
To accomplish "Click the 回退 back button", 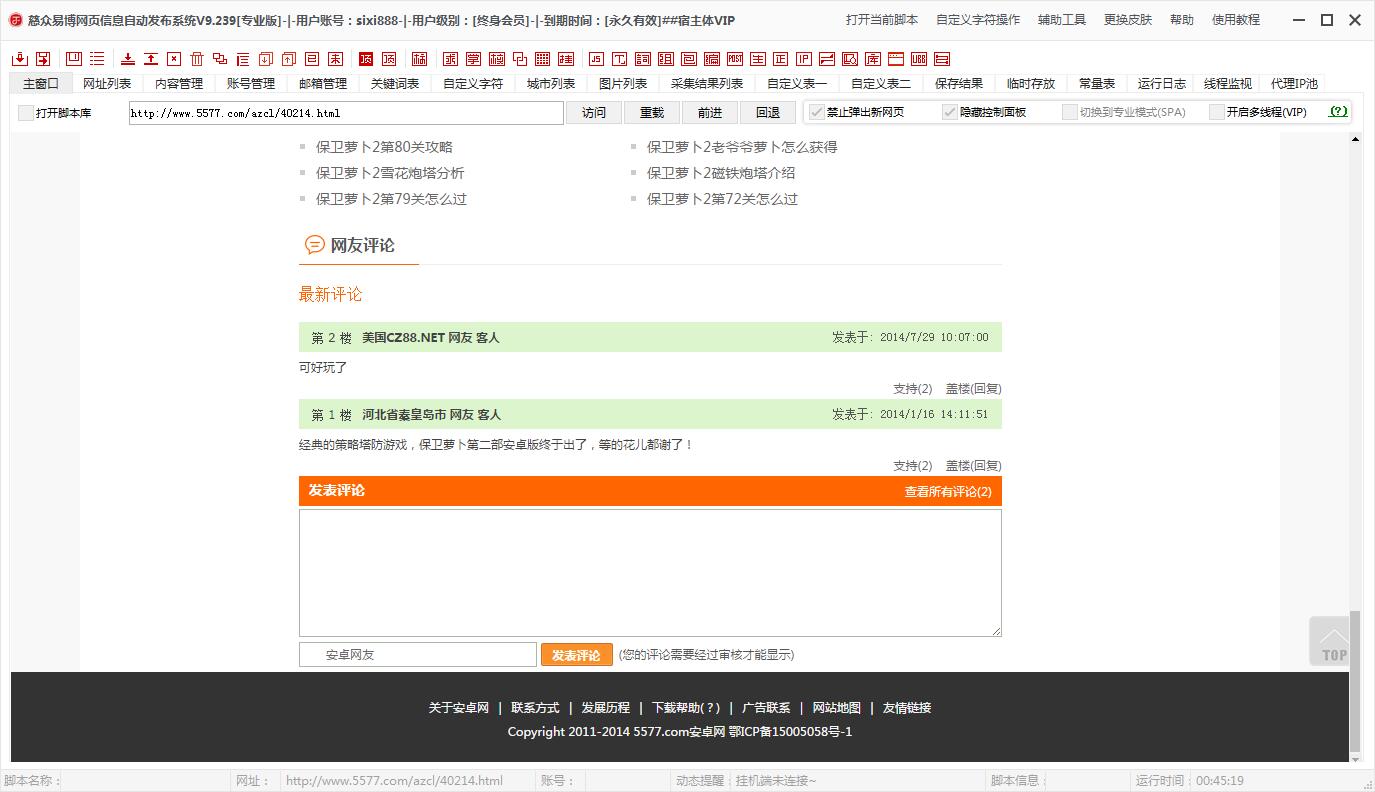I will [768, 113].
